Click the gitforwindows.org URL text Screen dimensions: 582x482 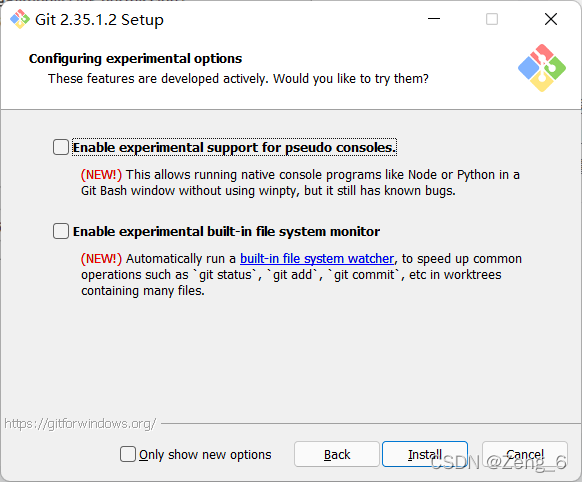pyautogui.click(x=80, y=423)
